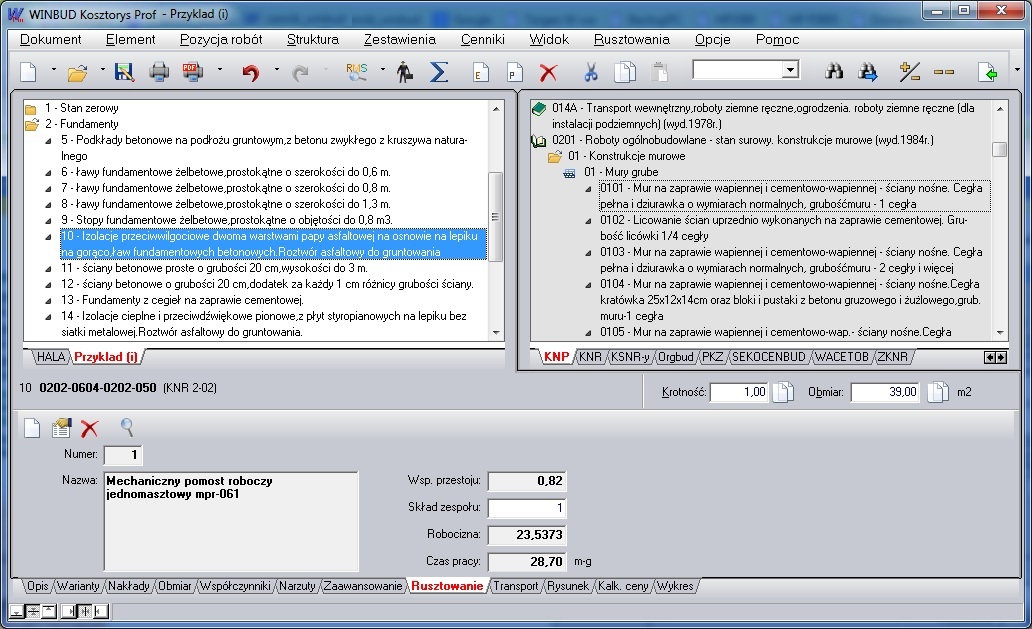
Task: Collapse the '01 - Konstrukcje murowe' folder
Action: (555, 157)
